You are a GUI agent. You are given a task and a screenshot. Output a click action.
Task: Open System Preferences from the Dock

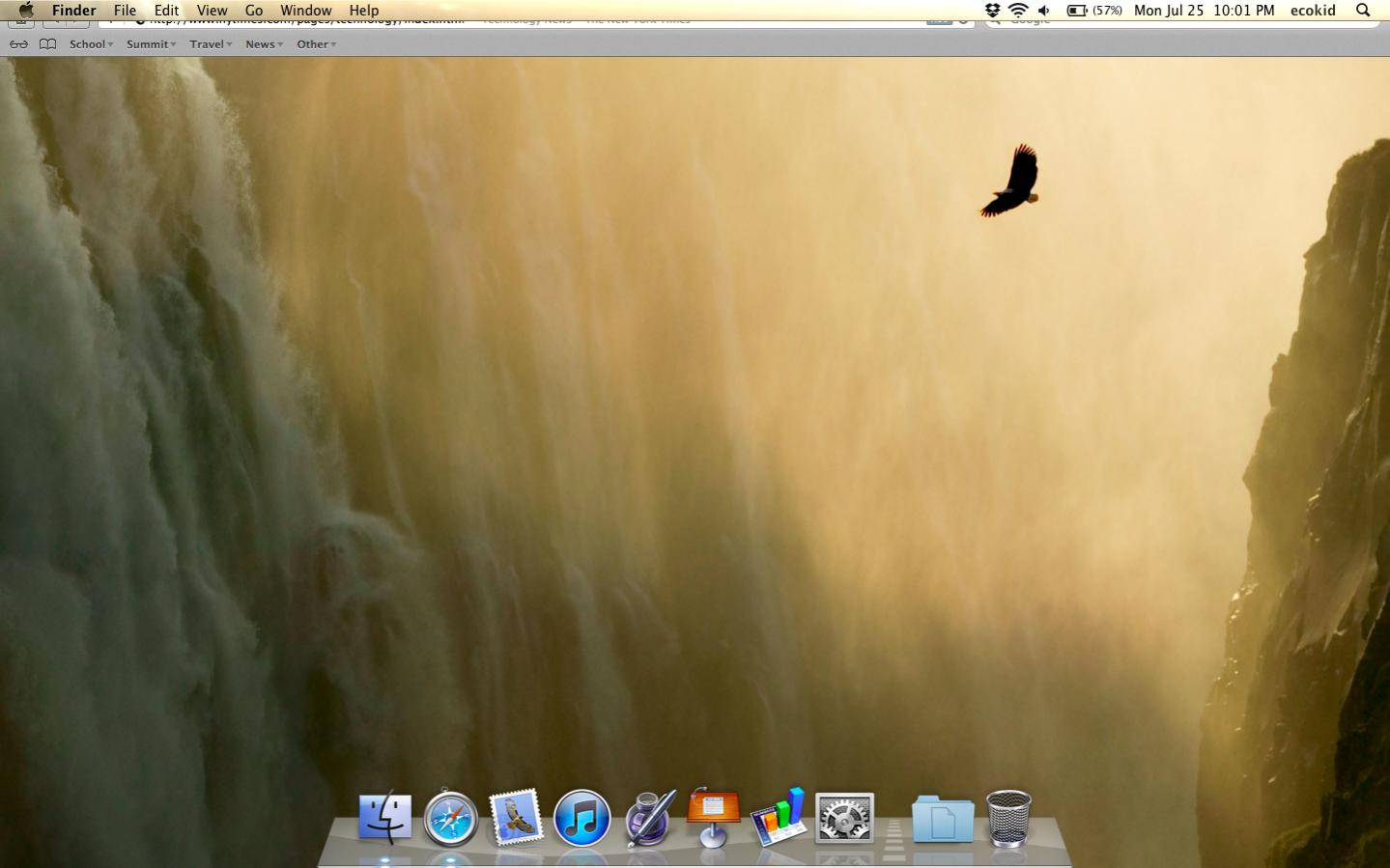[x=844, y=819]
